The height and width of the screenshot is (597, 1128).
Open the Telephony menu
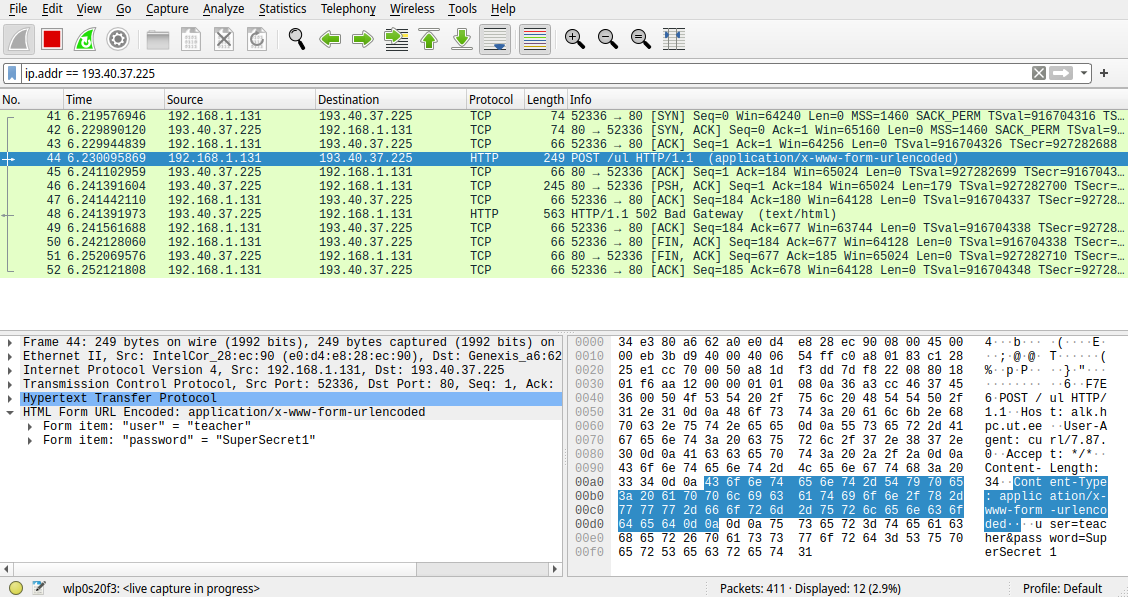click(x=348, y=9)
